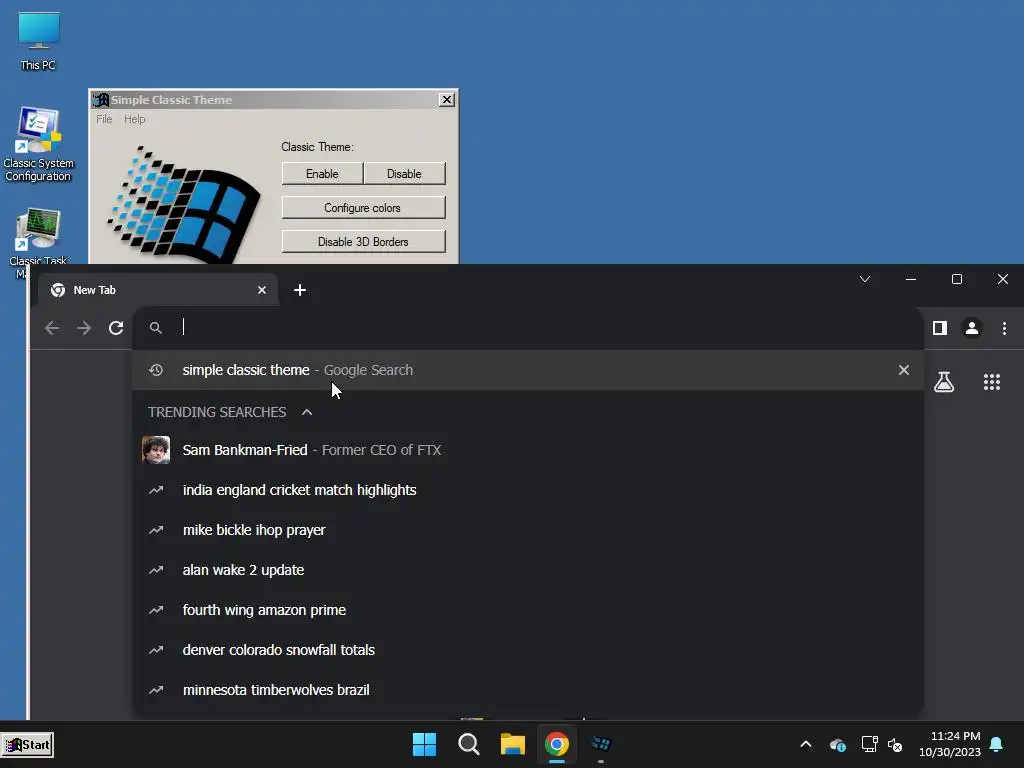Open File Explorer from taskbar

coord(513,744)
